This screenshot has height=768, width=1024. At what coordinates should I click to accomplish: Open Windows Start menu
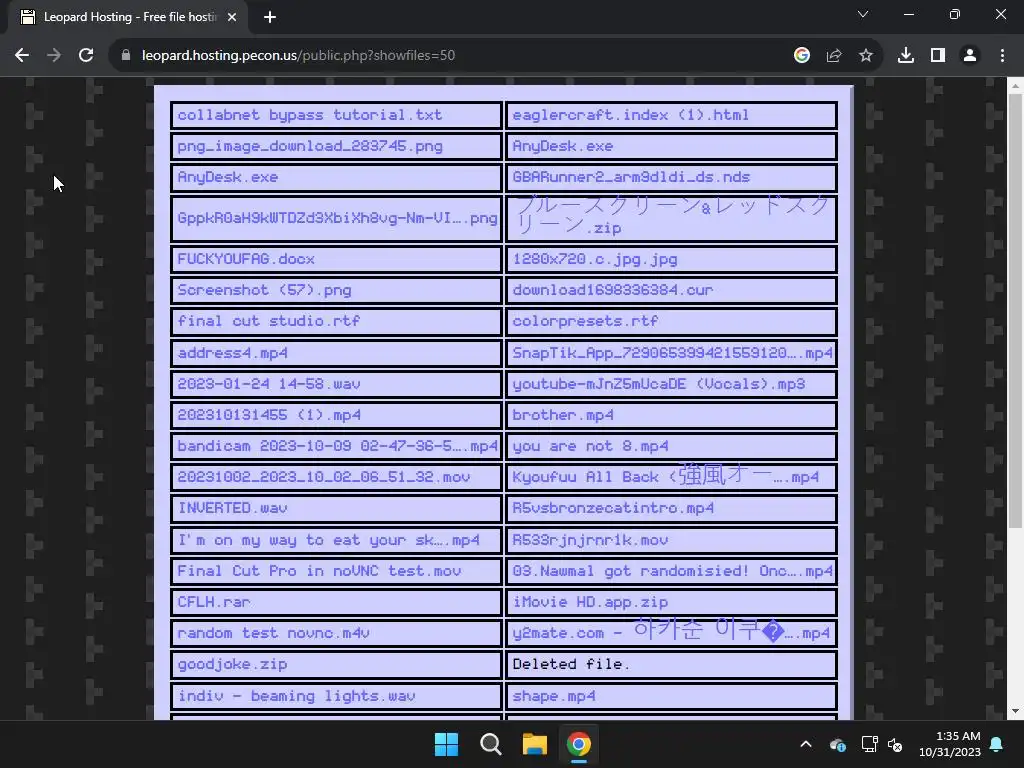coord(447,744)
